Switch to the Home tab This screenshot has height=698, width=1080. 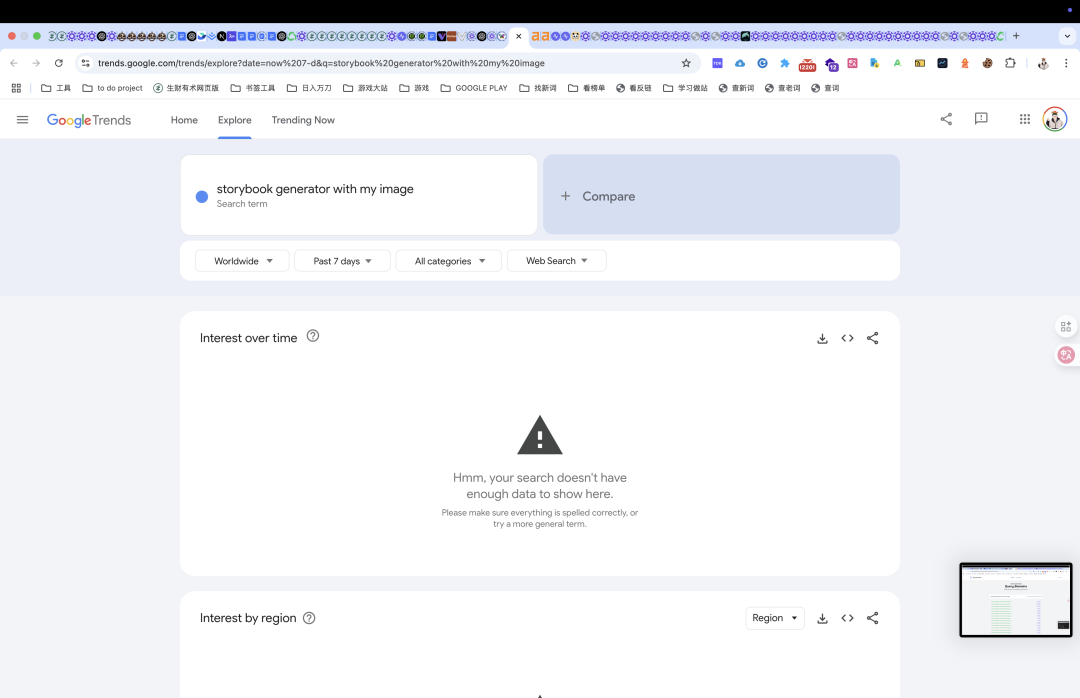tap(184, 120)
